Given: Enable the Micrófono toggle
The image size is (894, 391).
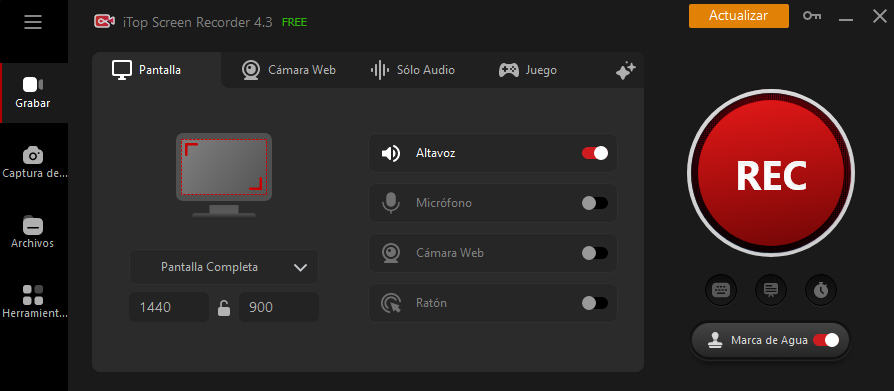Looking at the screenshot, I should [595, 203].
